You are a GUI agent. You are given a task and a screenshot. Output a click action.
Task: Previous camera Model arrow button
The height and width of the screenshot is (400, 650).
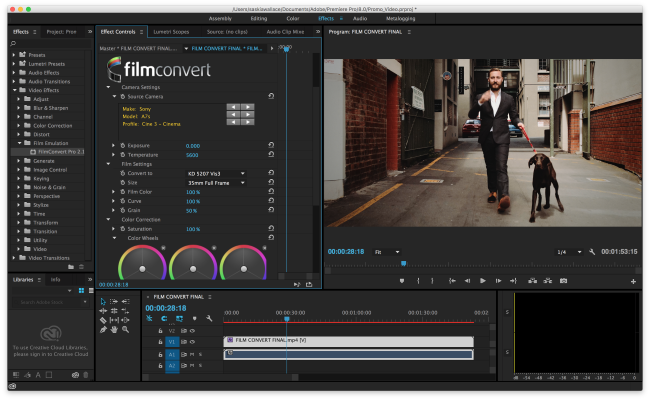pos(233,114)
